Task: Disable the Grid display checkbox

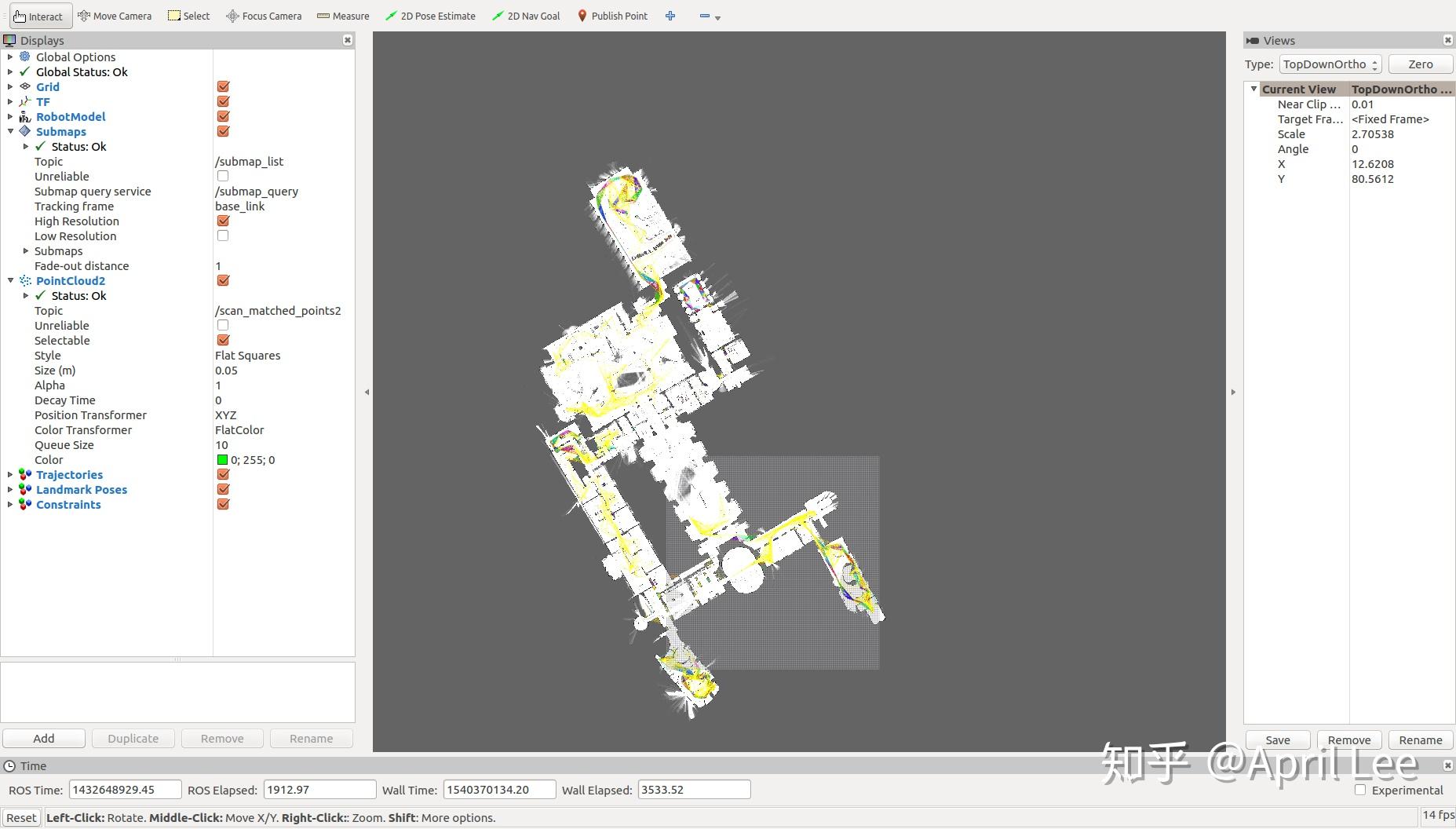Action: [x=223, y=87]
